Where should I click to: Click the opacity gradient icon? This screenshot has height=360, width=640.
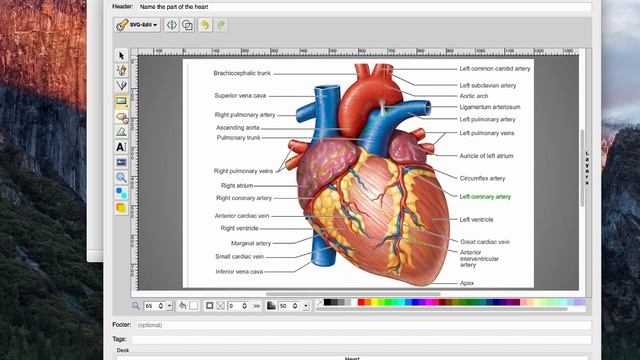[271, 306]
